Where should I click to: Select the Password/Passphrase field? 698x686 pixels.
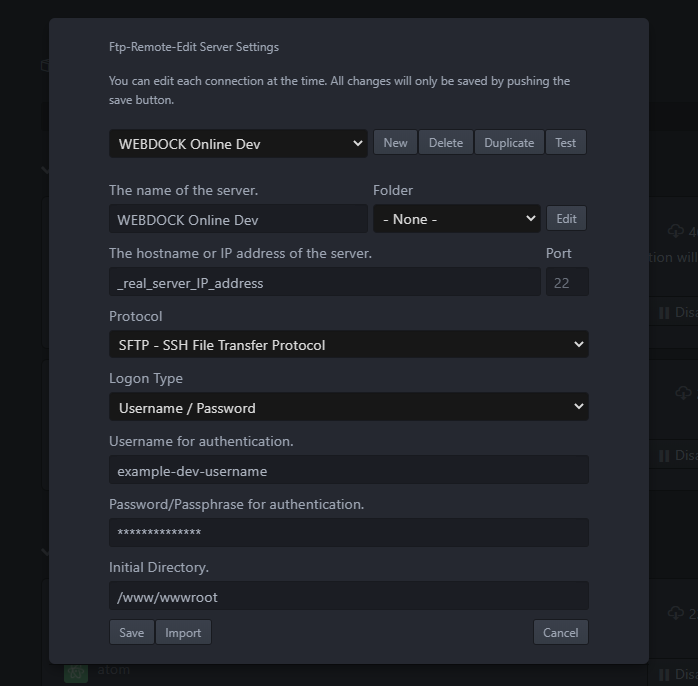pyautogui.click(x=348, y=533)
